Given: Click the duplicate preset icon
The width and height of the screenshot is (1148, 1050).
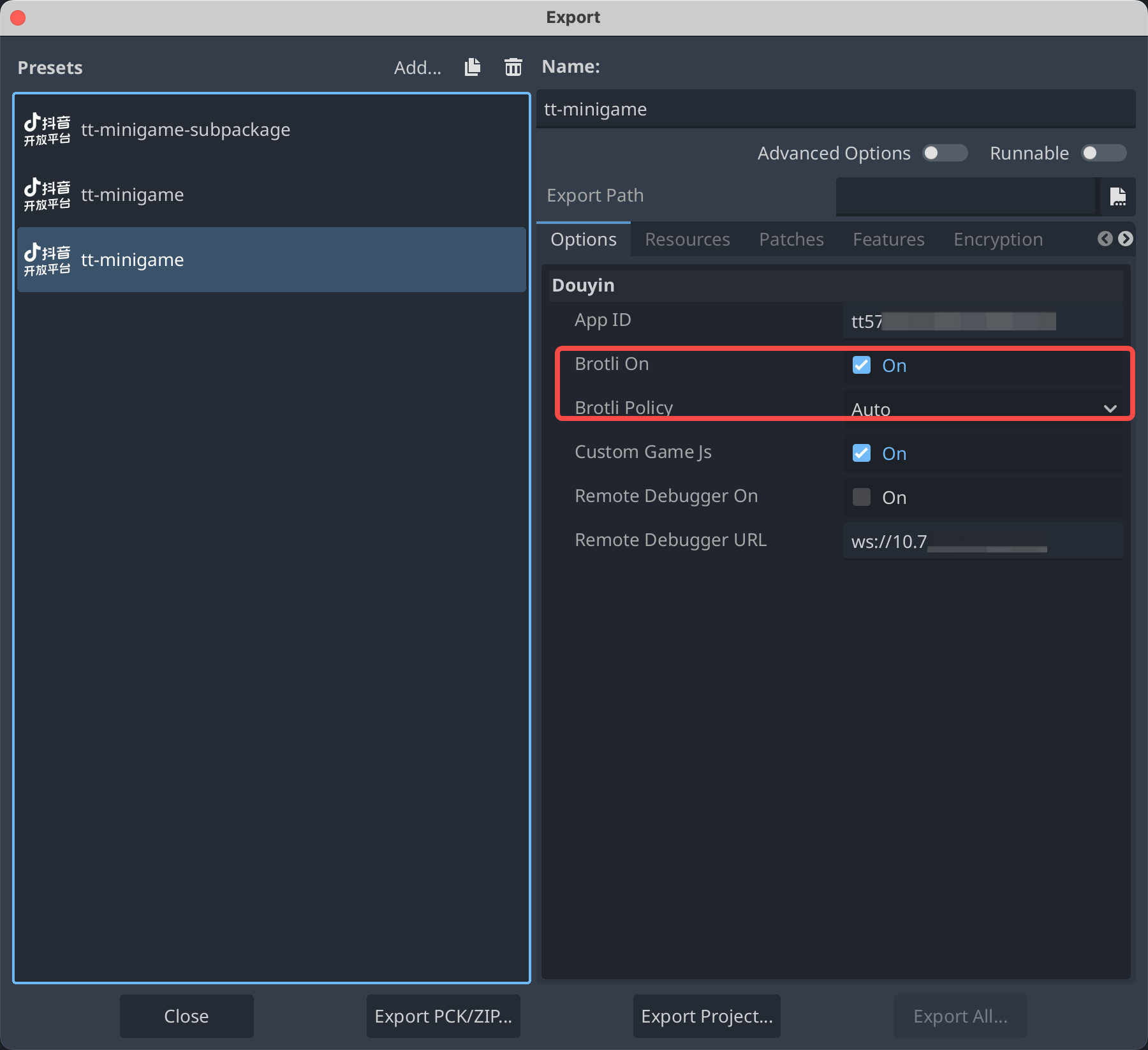Looking at the screenshot, I should (x=473, y=67).
